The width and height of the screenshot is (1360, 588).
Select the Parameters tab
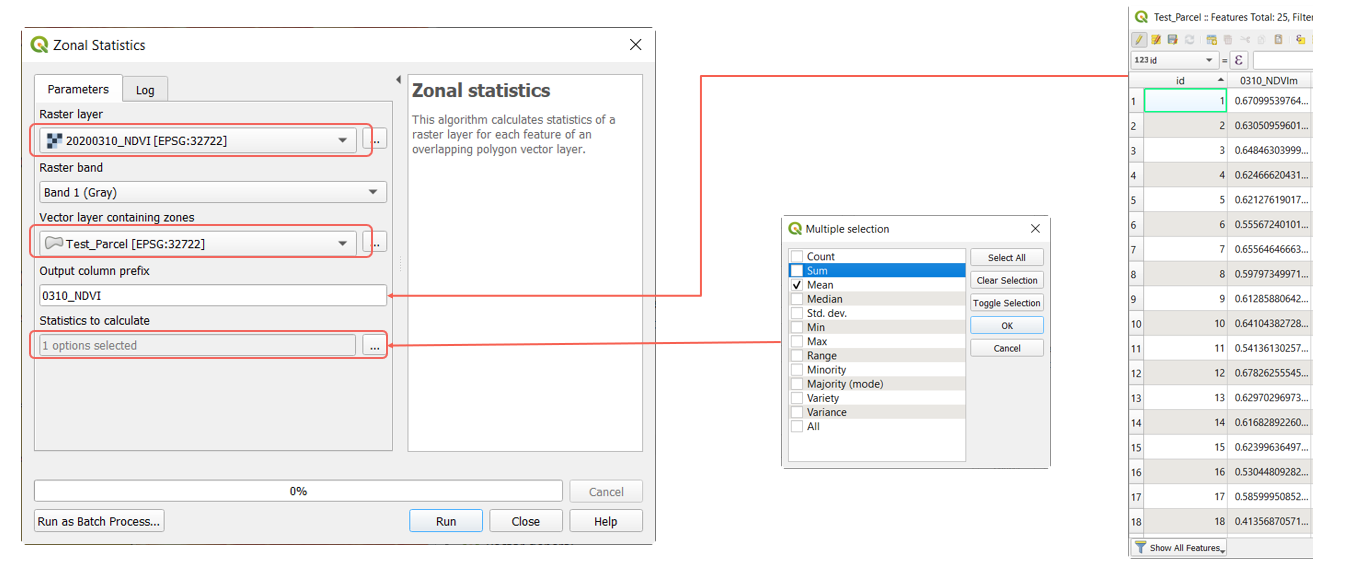point(78,89)
